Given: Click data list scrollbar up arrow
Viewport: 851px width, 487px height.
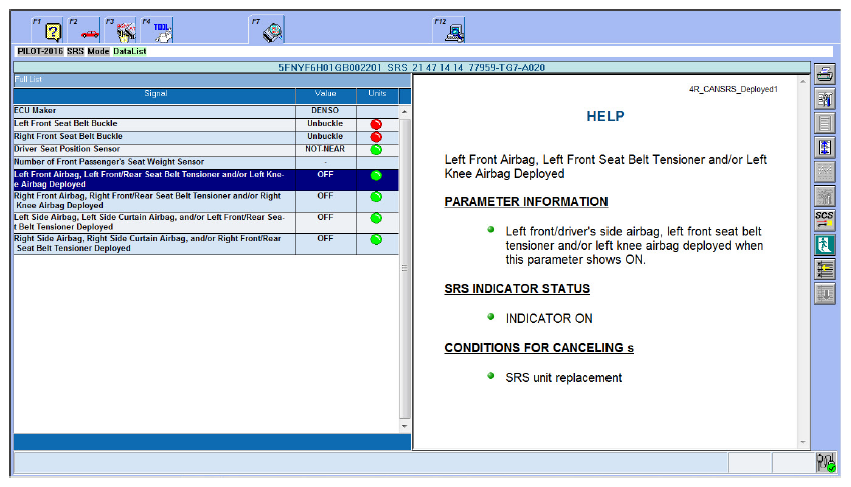Looking at the screenshot, I should tap(404, 111).
